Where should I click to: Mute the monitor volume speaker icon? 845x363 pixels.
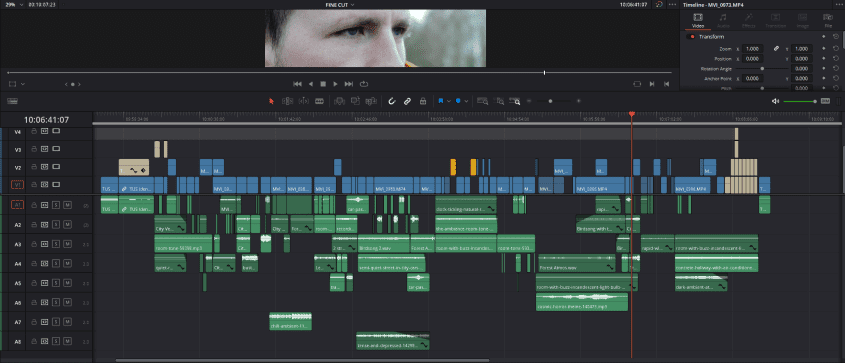point(775,101)
